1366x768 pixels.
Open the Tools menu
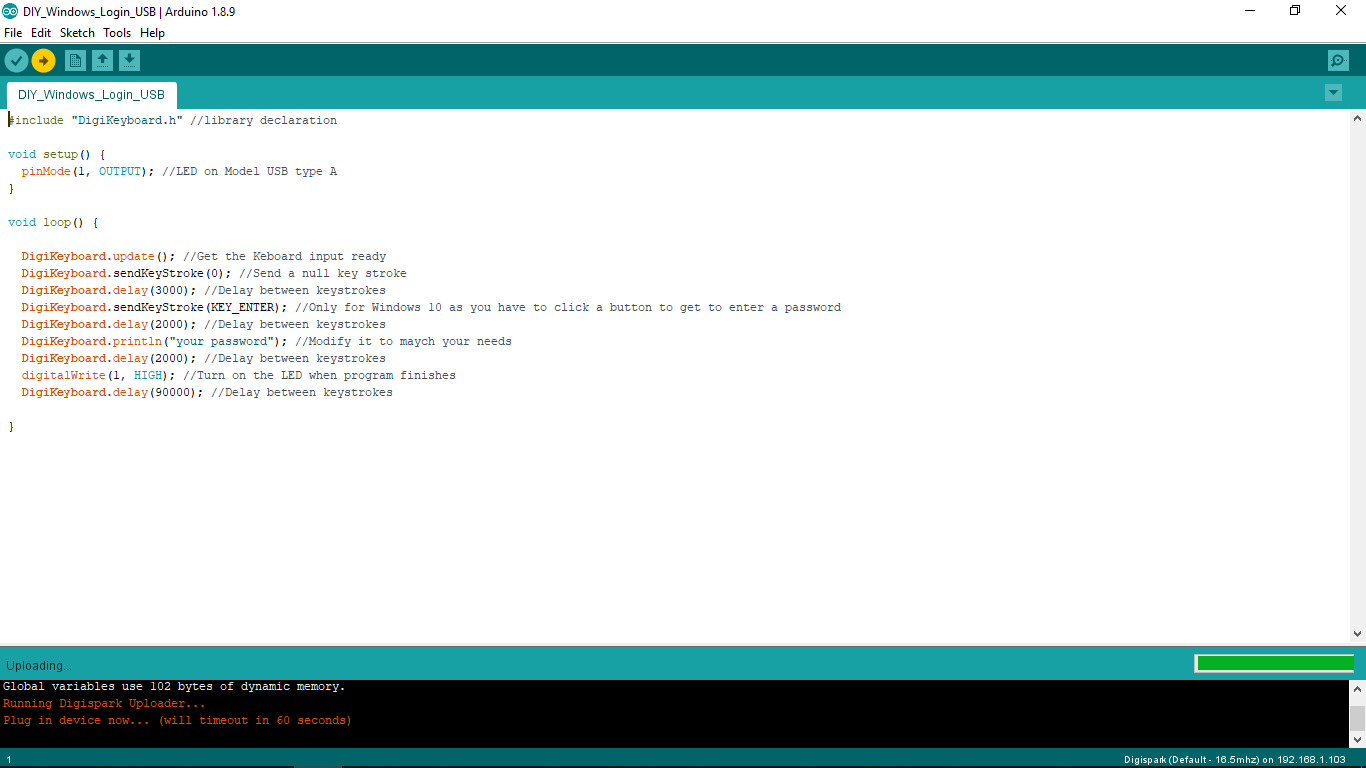(117, 32)
